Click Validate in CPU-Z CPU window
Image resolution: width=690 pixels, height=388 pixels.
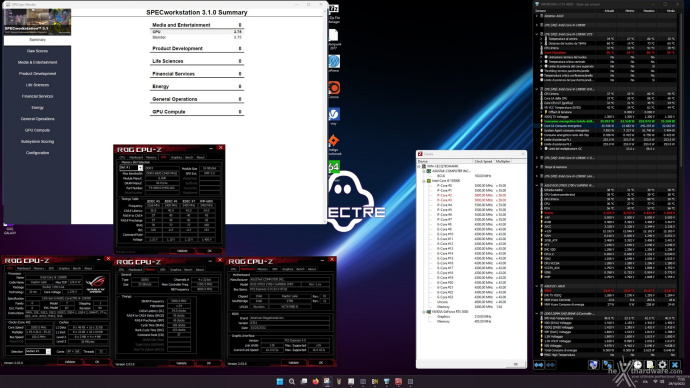(x=70, y=362)
